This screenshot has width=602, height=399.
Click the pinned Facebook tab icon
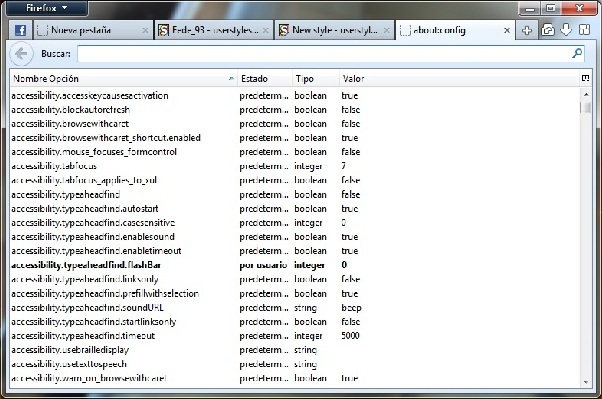[20, 30]
